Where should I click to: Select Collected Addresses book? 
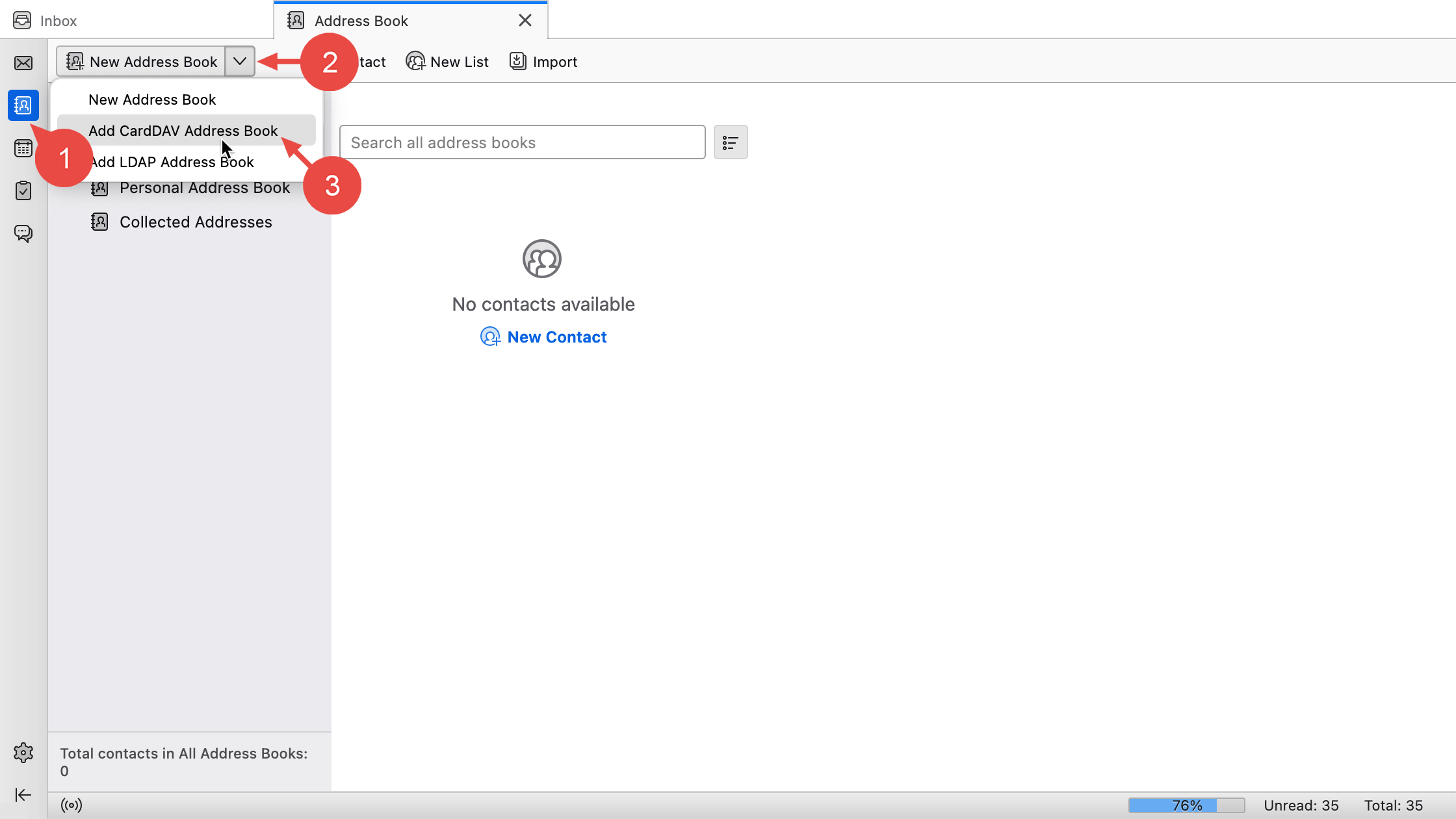[195, 222]
